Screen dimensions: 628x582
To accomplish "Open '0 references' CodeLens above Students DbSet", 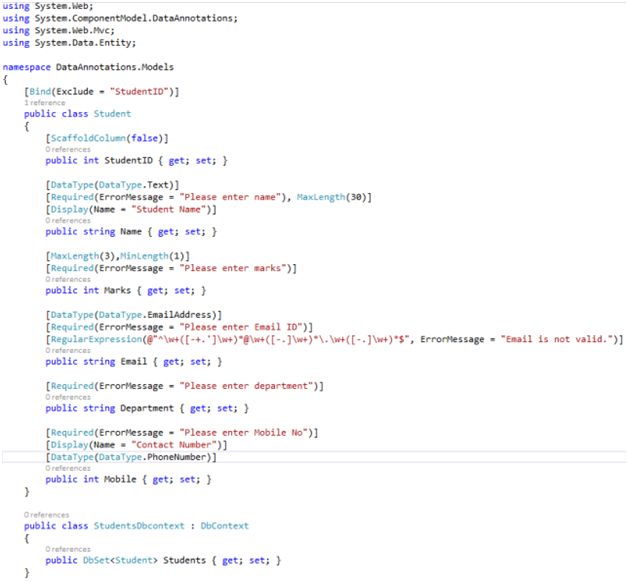I will [68, 549].
